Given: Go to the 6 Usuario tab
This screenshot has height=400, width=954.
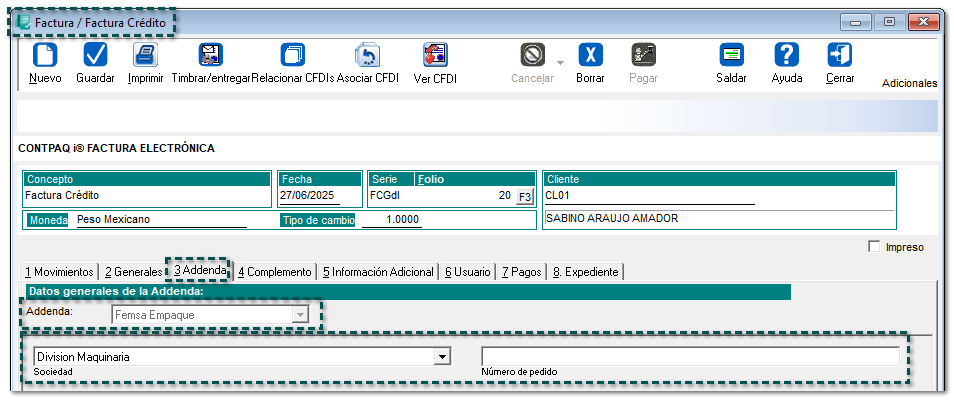Looking at the screenshot, I should (x=467, y=272).
